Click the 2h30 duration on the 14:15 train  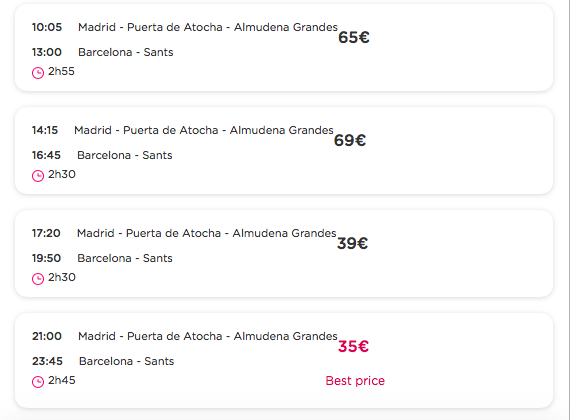pyautogui.click(x=62, y=174)
